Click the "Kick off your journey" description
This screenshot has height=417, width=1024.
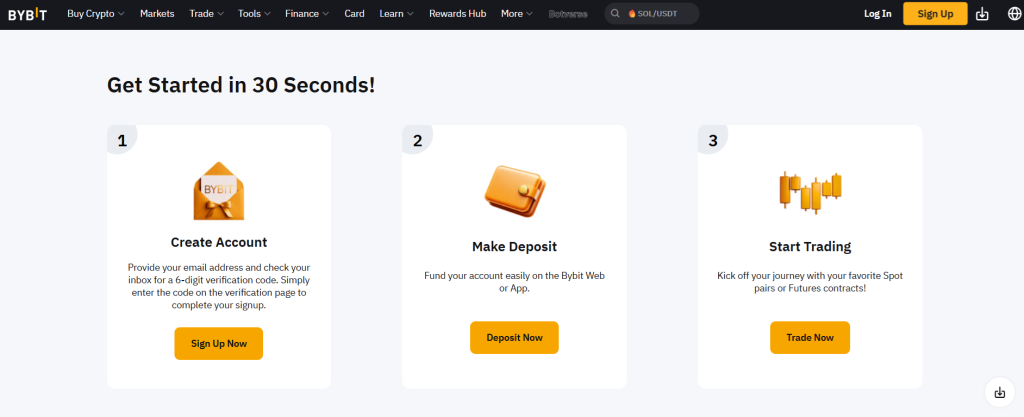pos(810,282)
